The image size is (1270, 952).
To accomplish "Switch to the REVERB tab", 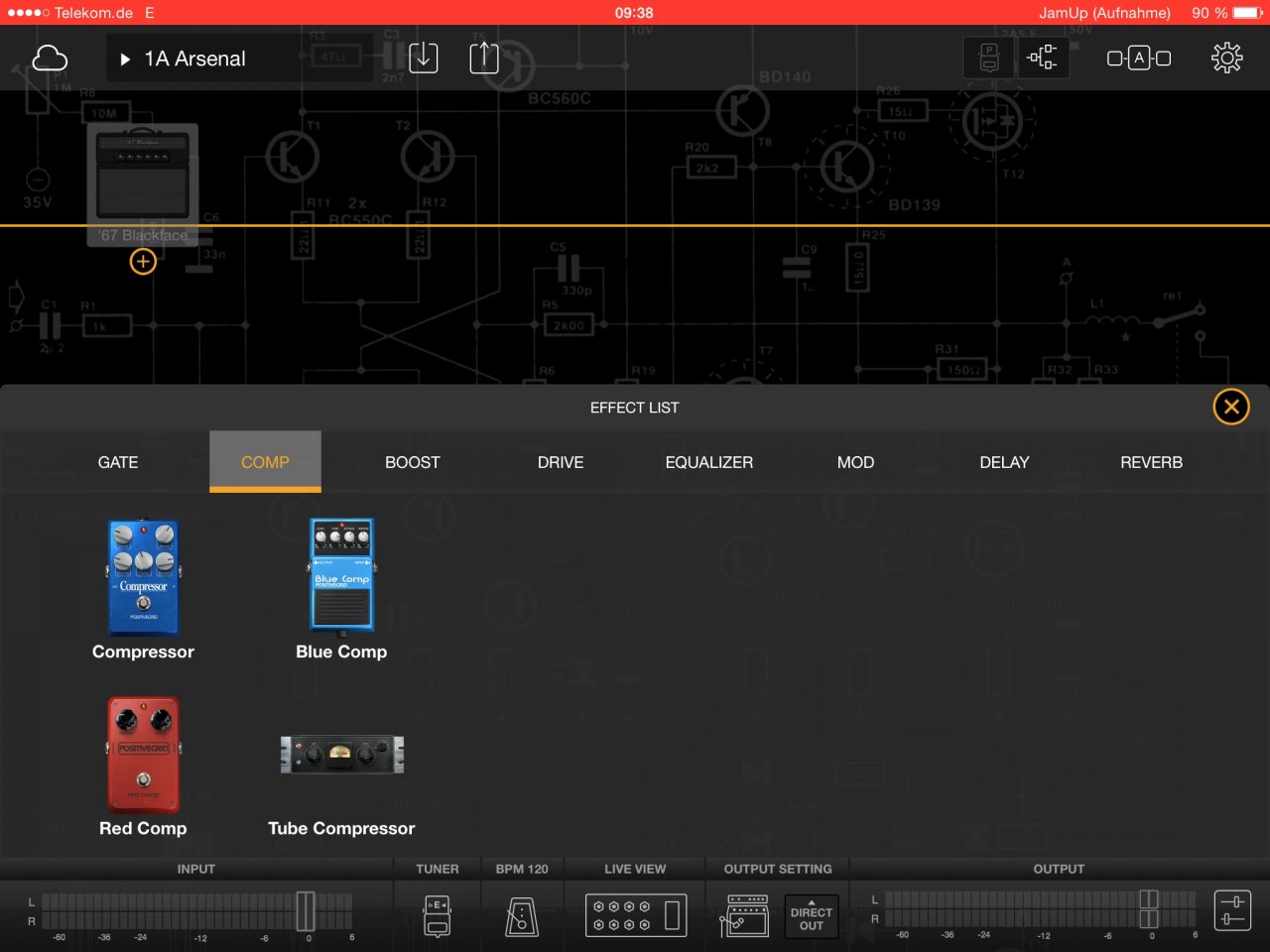I will [1151, 462].
